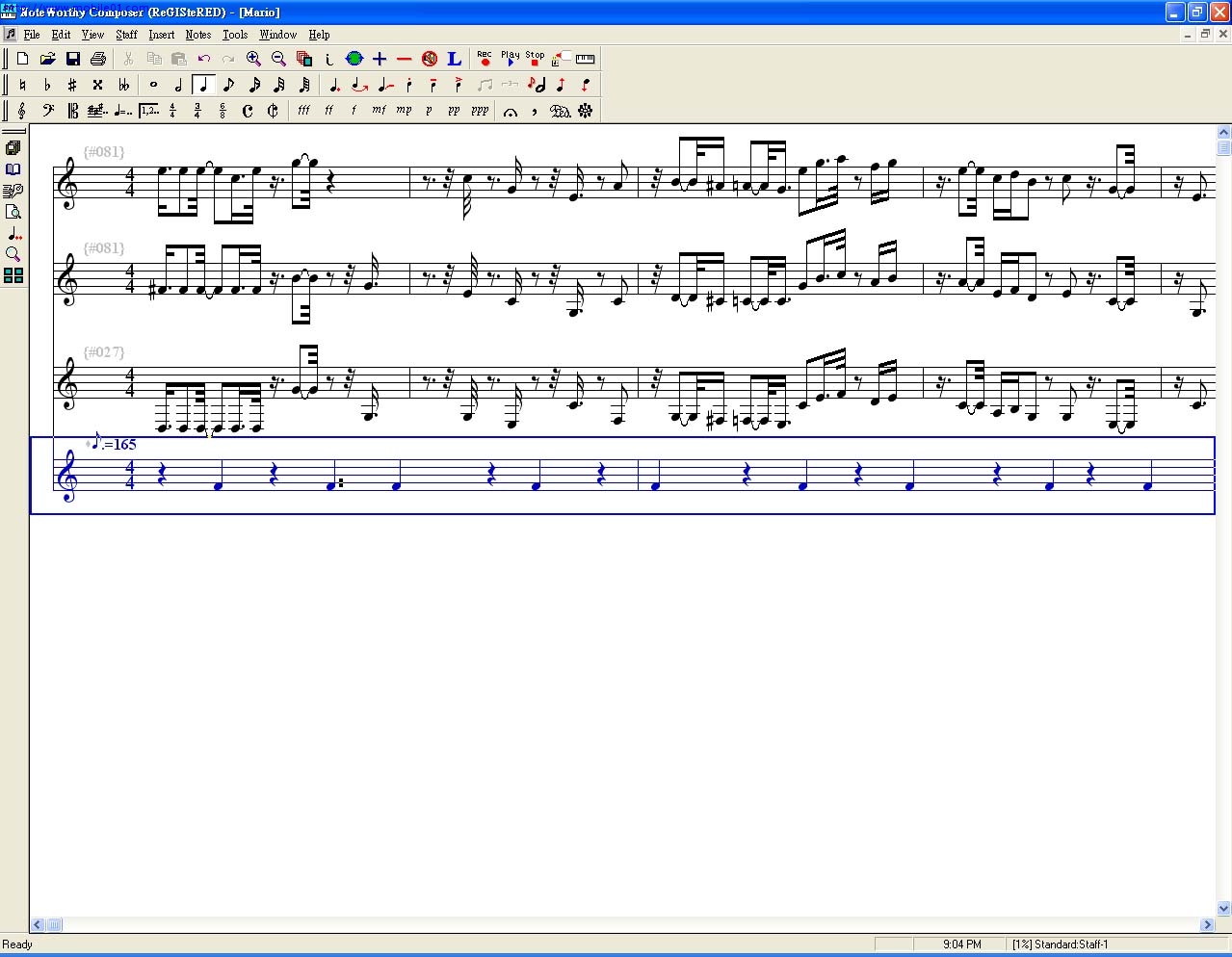
Task: Select eighth note duration
Action: click(228, 85)
